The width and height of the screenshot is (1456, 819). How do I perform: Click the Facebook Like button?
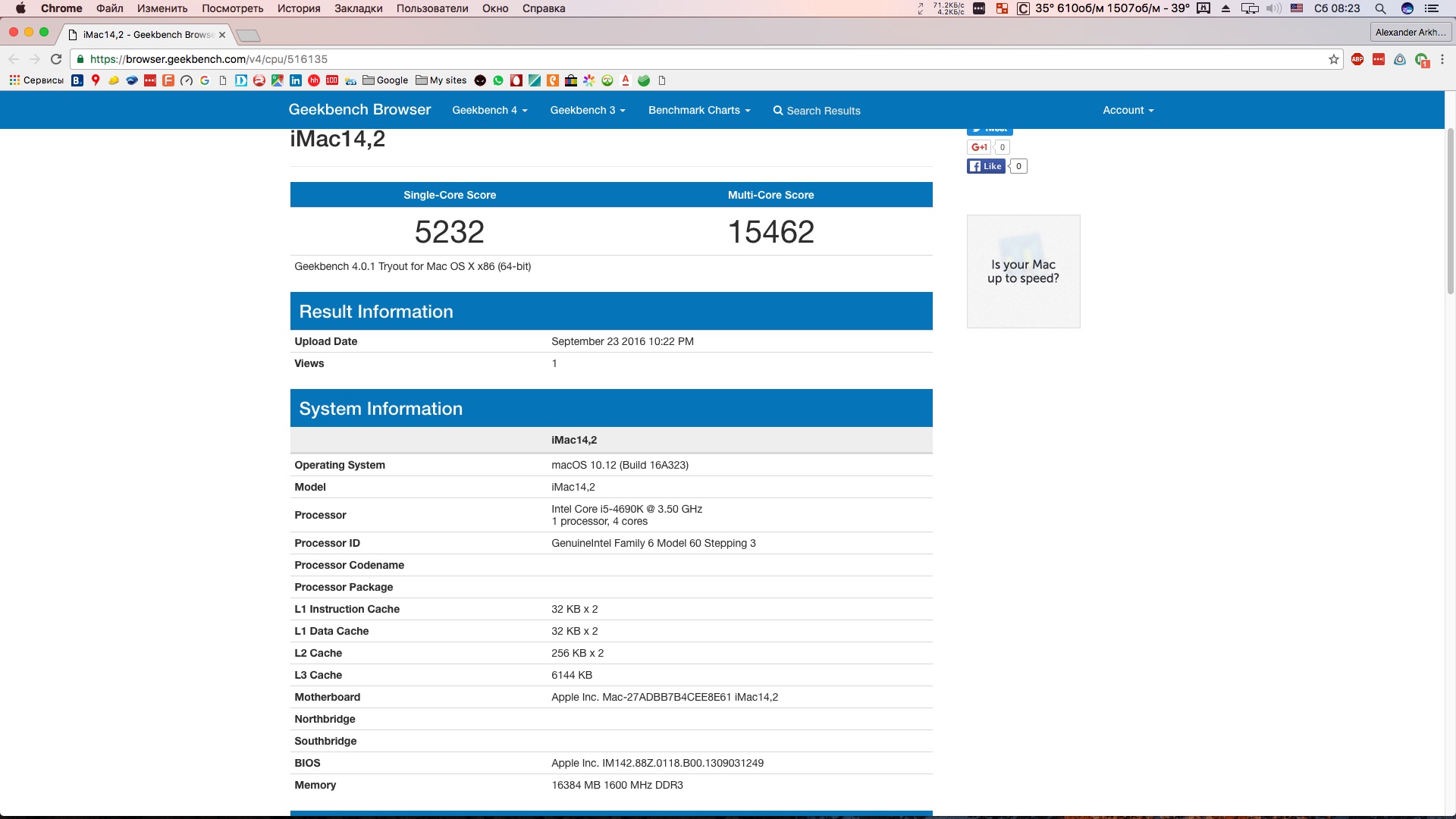tap(986, 166)
